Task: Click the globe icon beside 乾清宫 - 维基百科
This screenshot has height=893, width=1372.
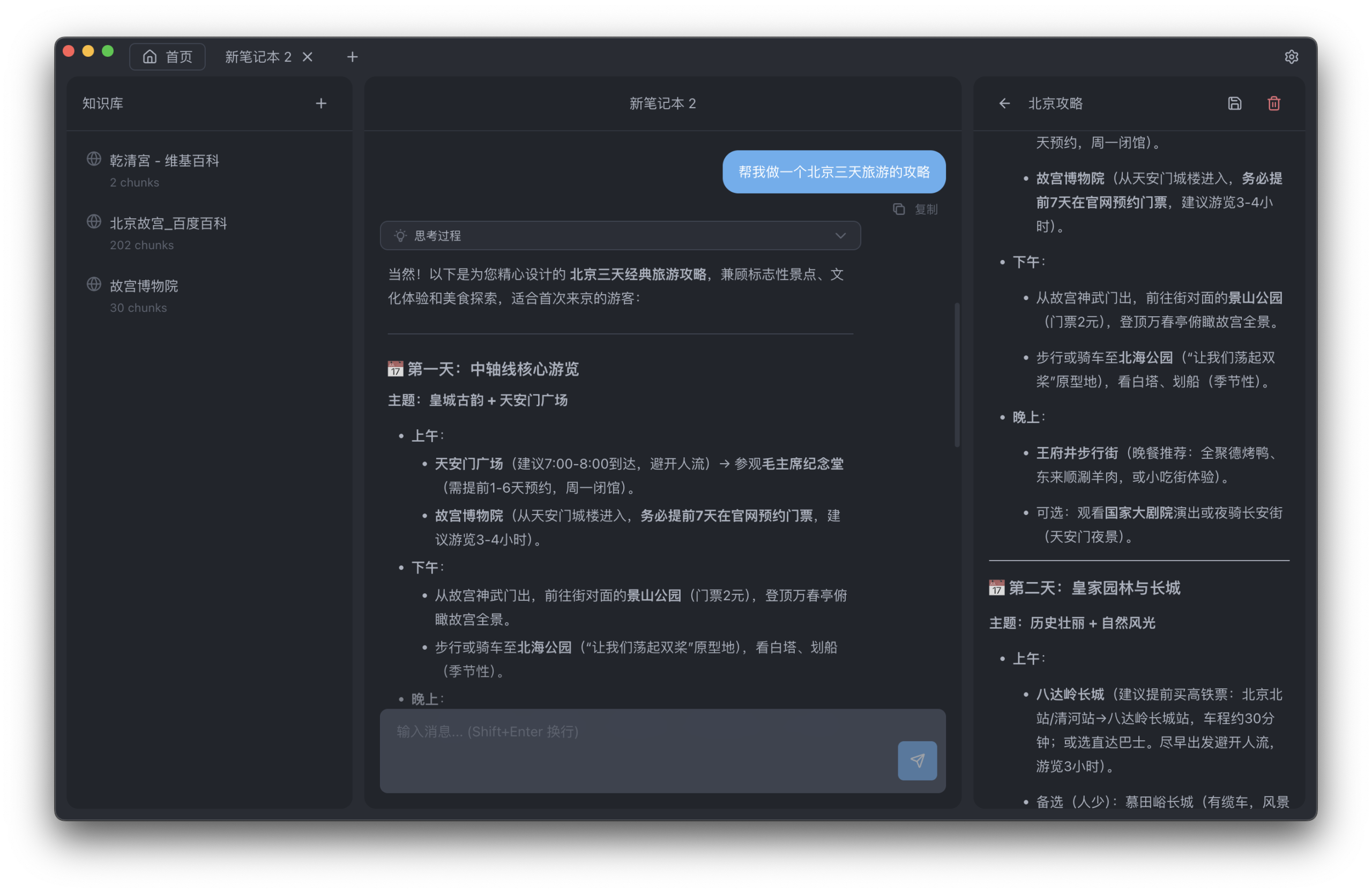Action: pos(93,160)
